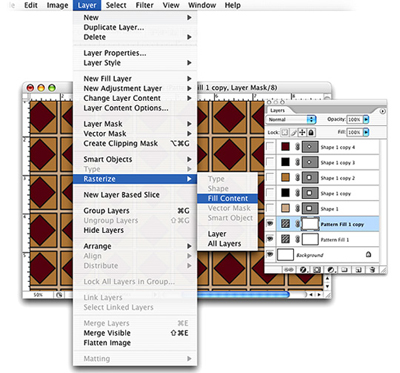Image resolution: width=400 pixels, height=373 pixels.
Task: Open the Image menu
Action: [57, 5]
